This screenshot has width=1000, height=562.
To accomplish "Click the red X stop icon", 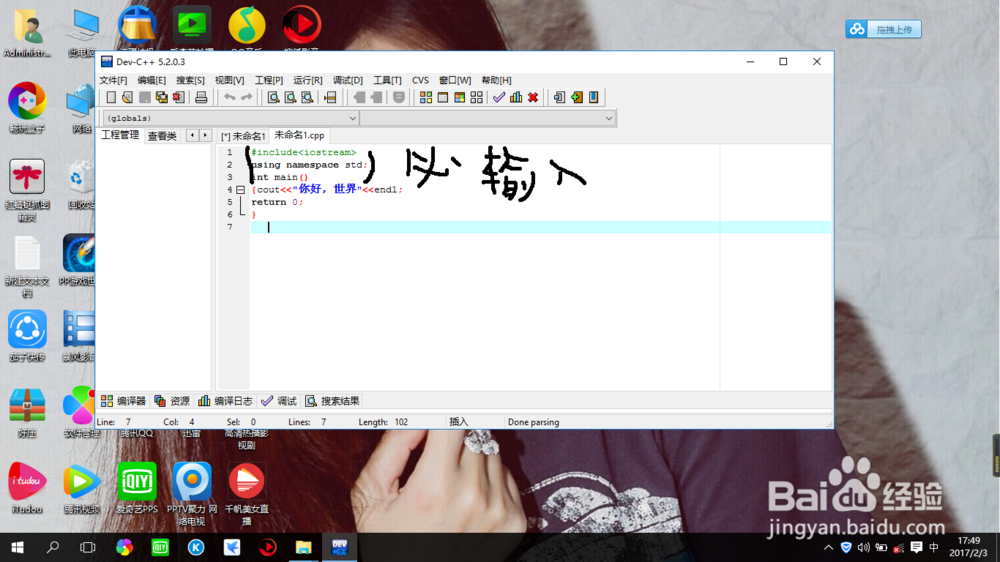I will click(533, 98).
